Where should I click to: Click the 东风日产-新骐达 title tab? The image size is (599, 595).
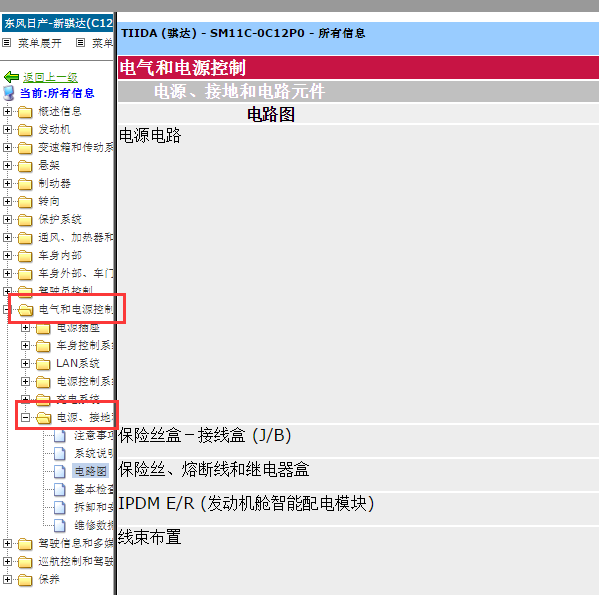[x=57, y=24]
